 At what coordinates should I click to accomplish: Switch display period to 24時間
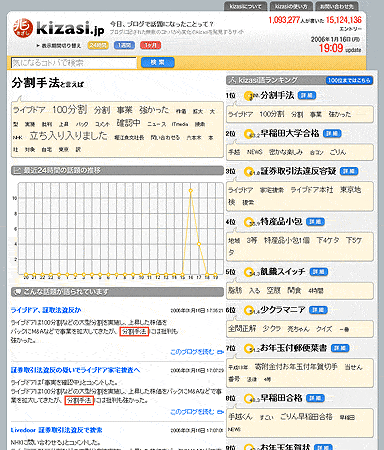tap(98, 45)
